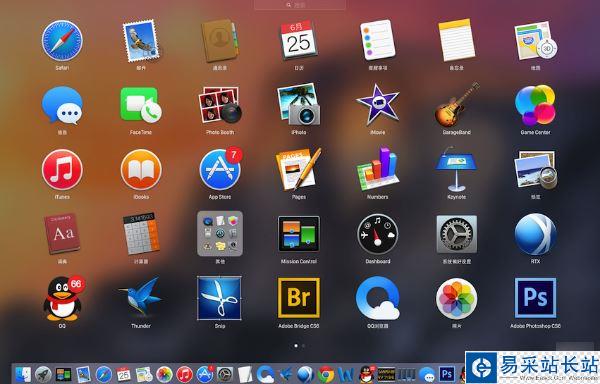Open the Maps app in Launchpad grid
Screen dimensions: 600x384
click(535, 41)
